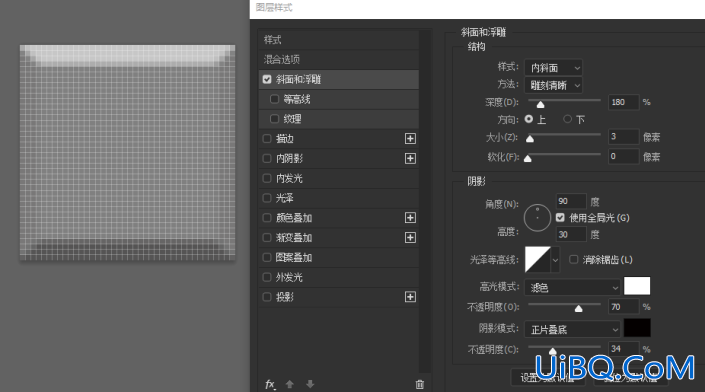Enable the 颜色叠加 checkbox

[267, 218]
